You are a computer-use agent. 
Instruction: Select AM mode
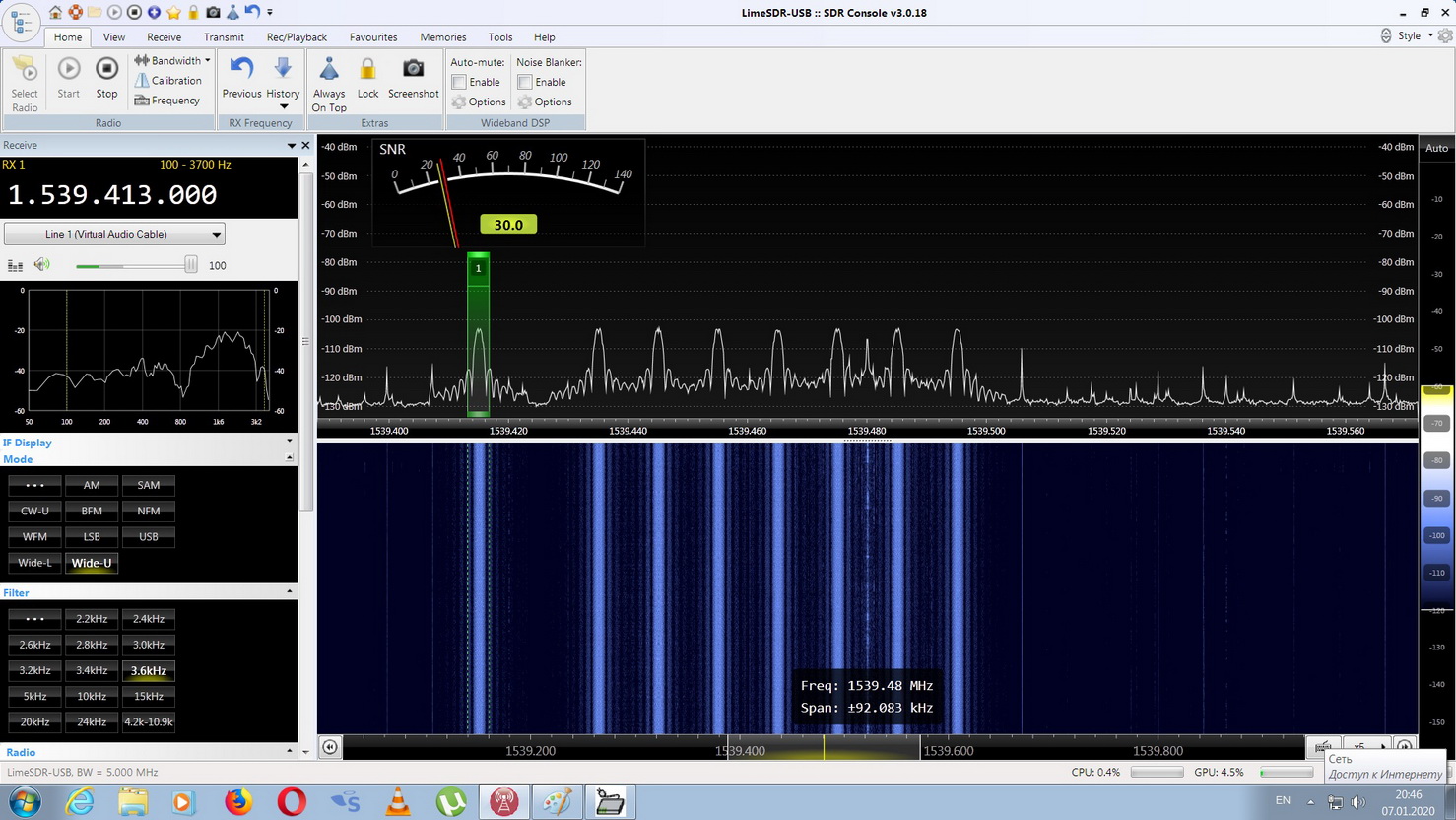tap(92, 485)
